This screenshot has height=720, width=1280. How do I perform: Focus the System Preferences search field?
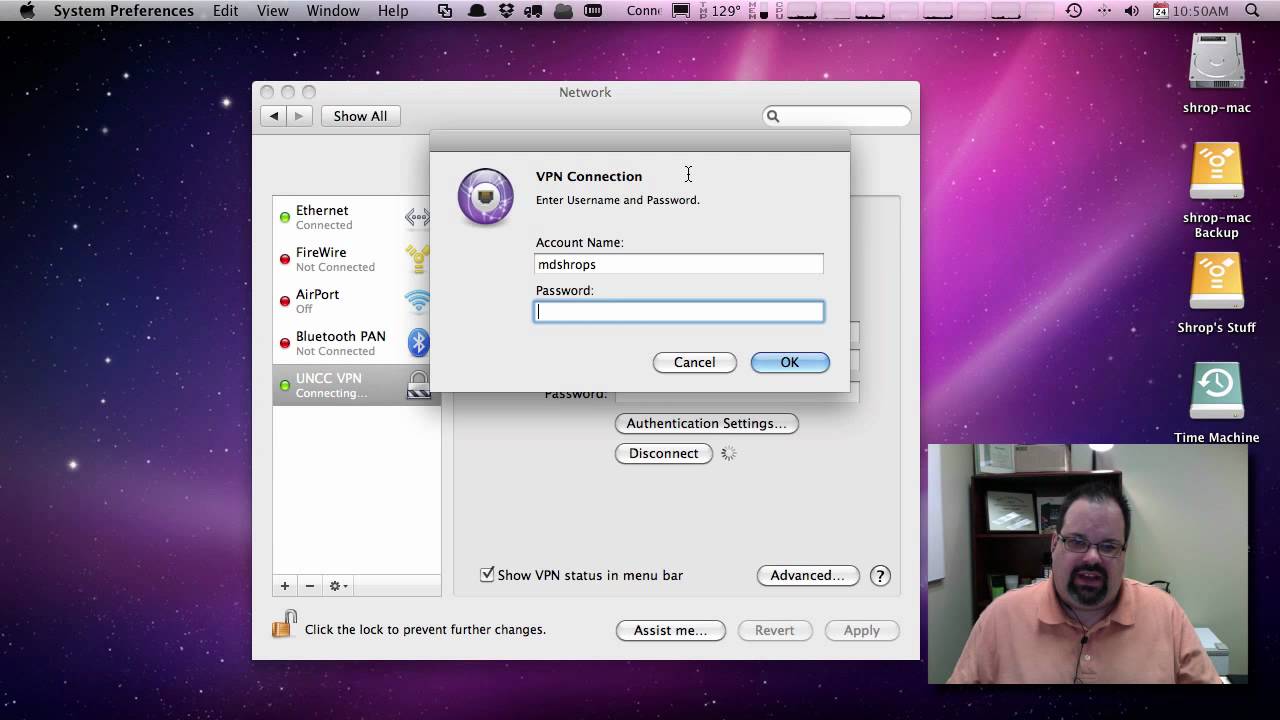[x=837, y=116]
